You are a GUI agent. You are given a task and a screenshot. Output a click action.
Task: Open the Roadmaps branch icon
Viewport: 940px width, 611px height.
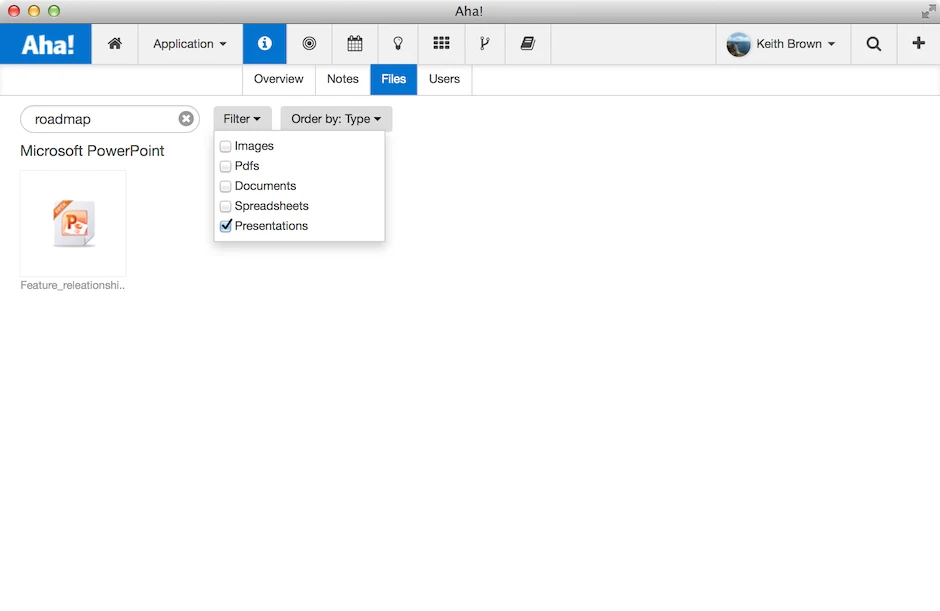click(484, 43)
